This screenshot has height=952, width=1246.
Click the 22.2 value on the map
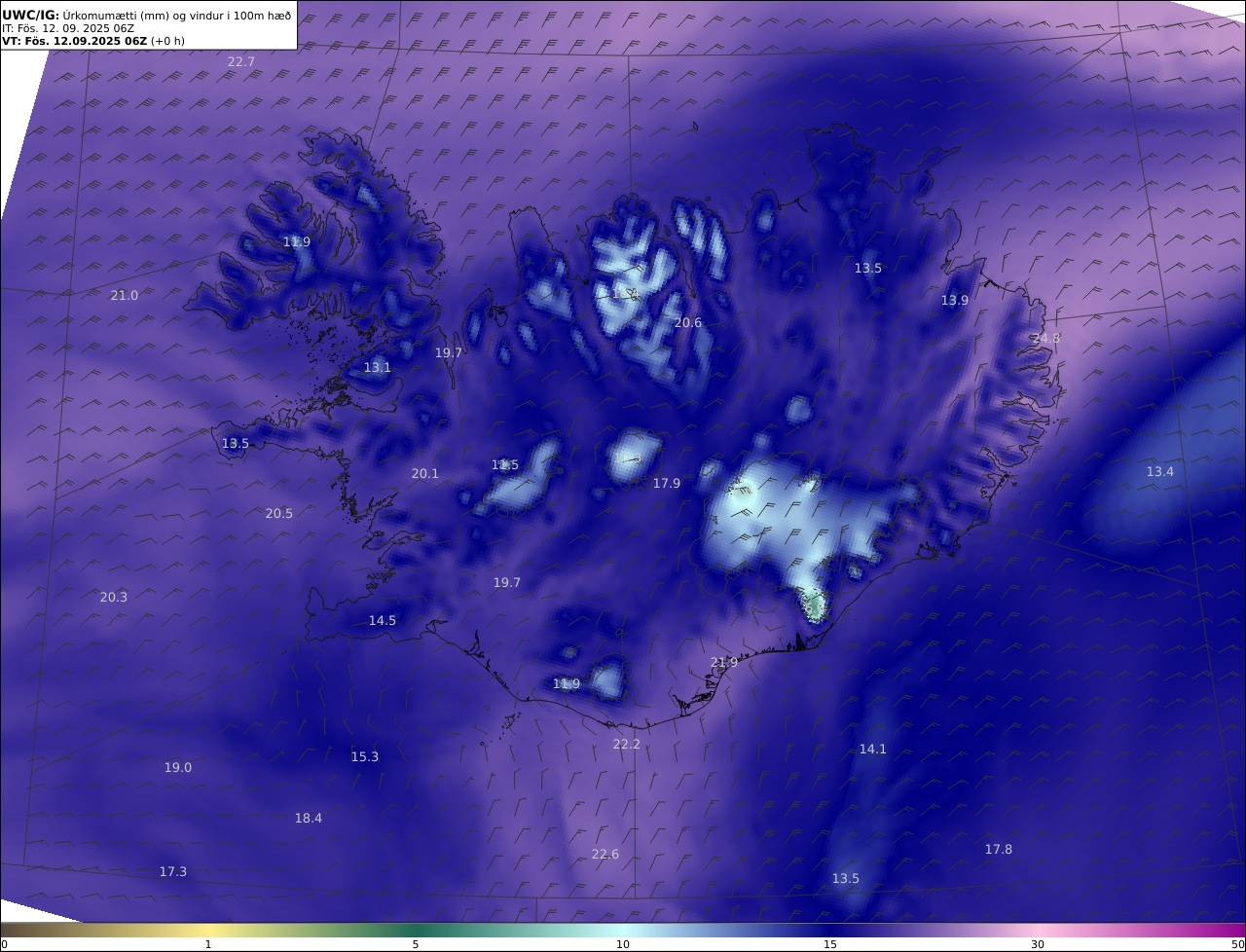[627, 744]
